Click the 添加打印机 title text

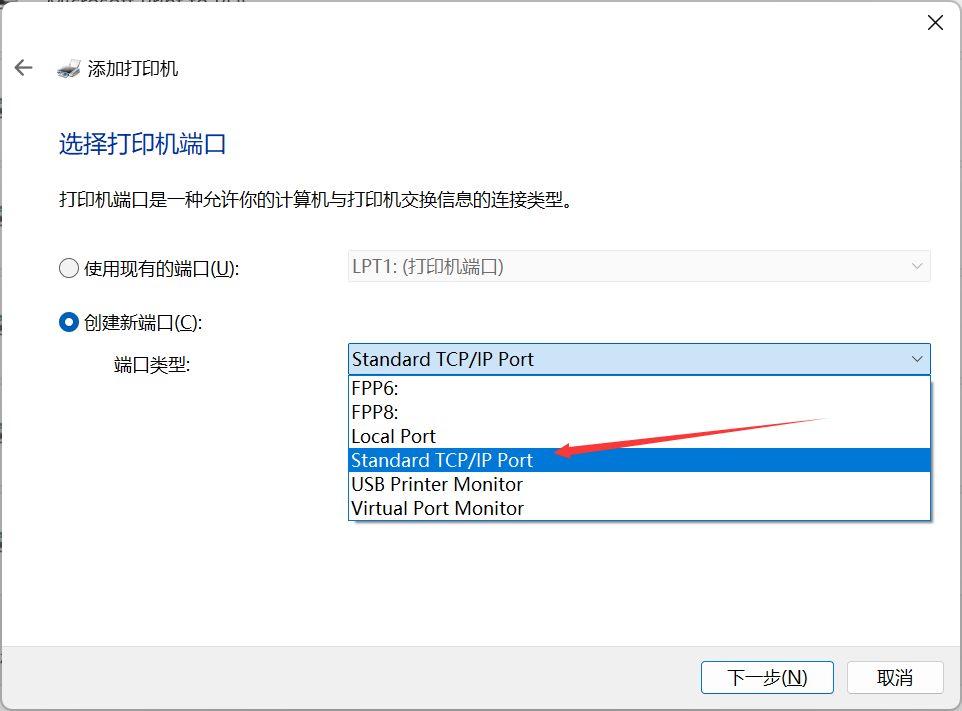tap(133, 69)
